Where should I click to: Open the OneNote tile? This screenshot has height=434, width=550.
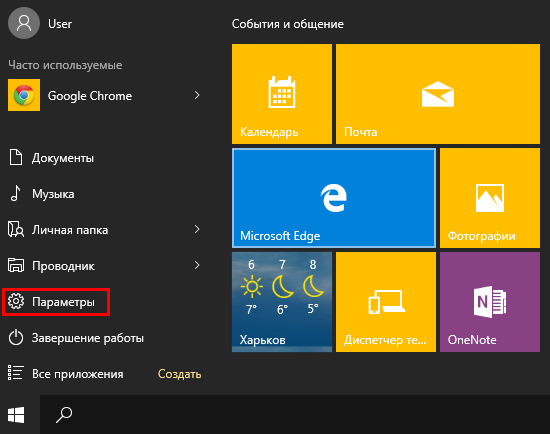(490, 302)
